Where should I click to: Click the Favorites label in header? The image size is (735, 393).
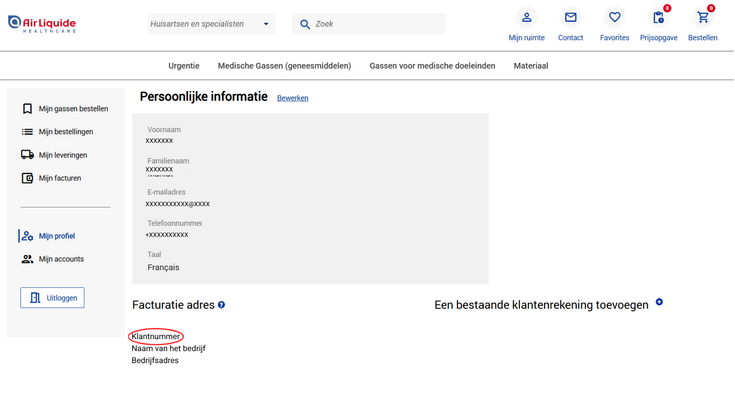(x=615, y=38)
